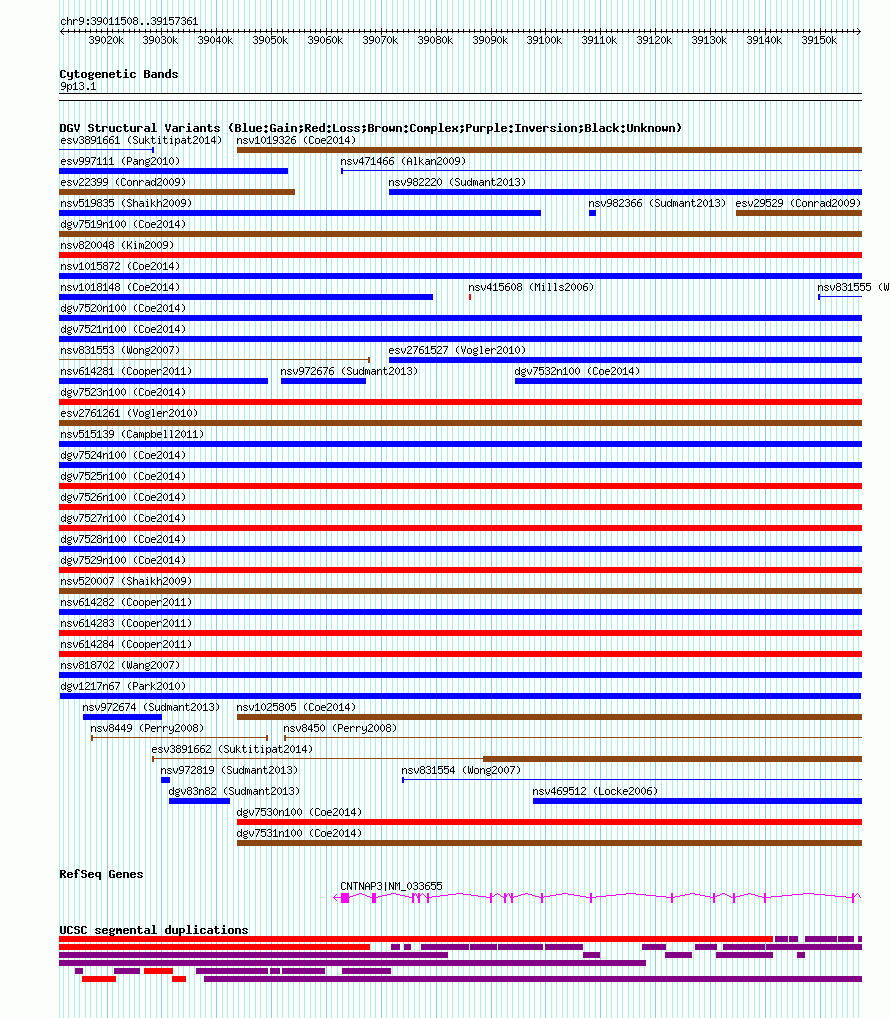890x1018 pixels.
Task: Click nsv1015872 (Coe2014) label
Action: pyautogui.click(x=120, y=266)
